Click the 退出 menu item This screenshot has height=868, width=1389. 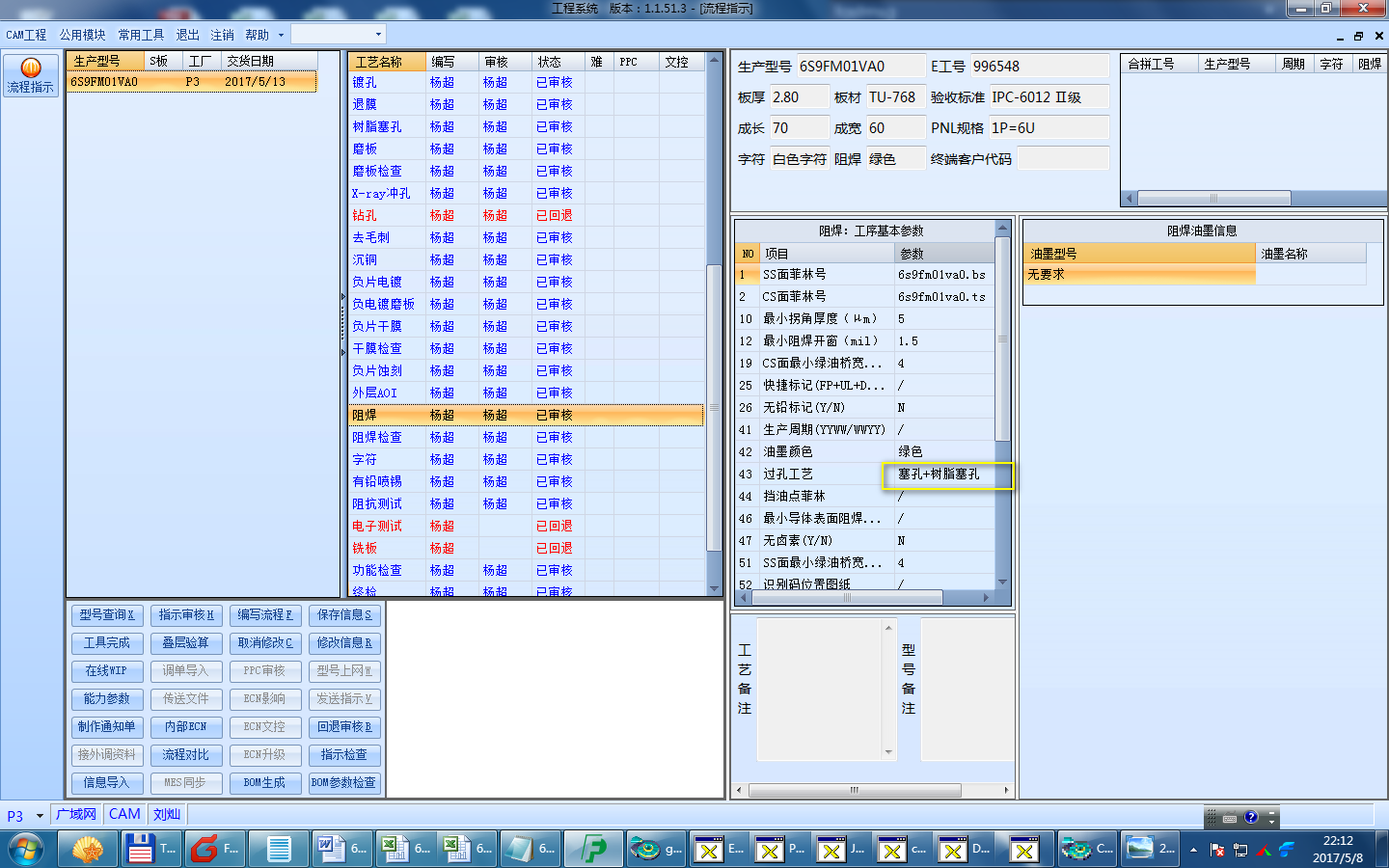pyautogui.click(x=187, y=35)
